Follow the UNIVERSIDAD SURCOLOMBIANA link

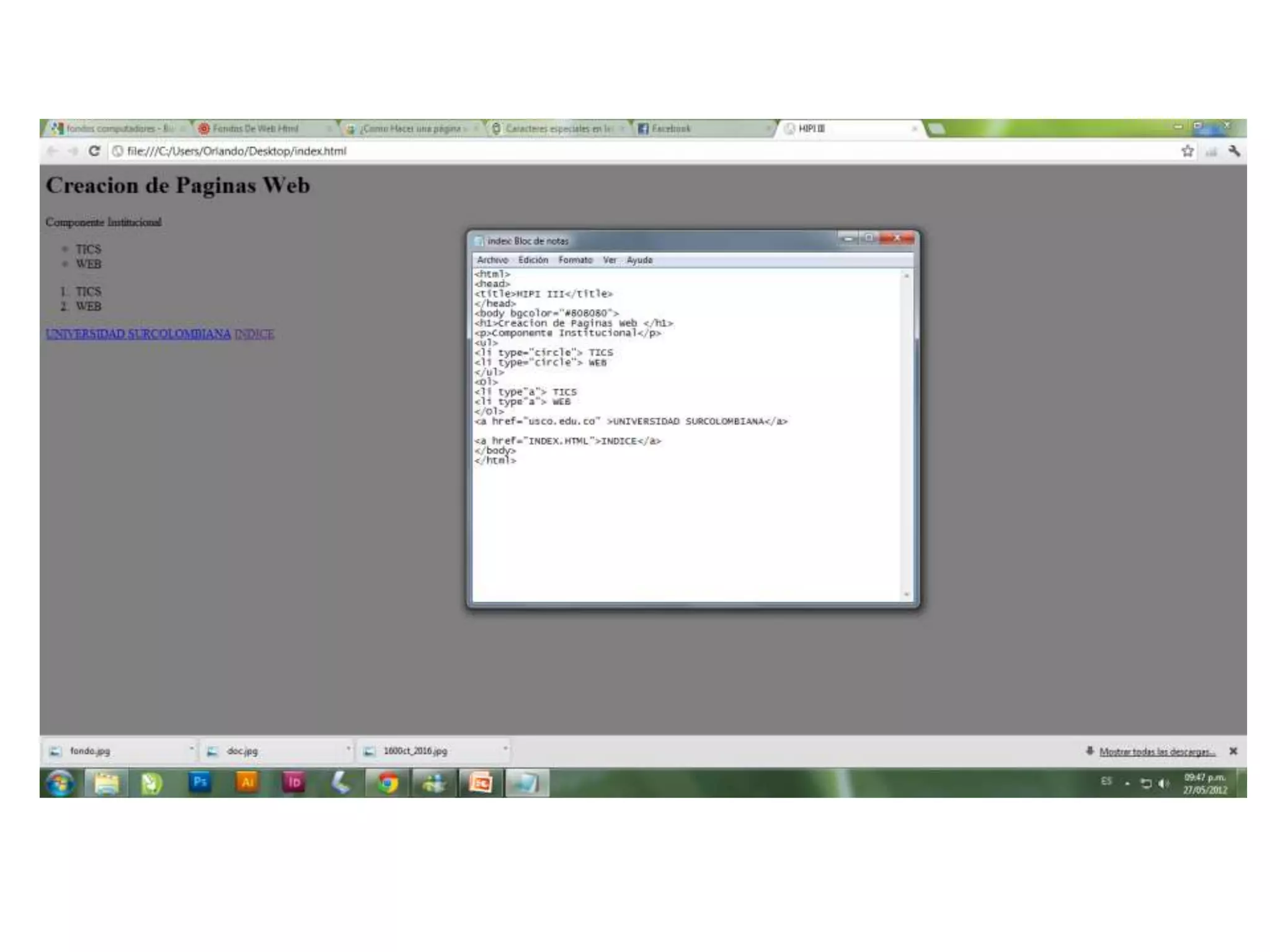click(138, 334)
